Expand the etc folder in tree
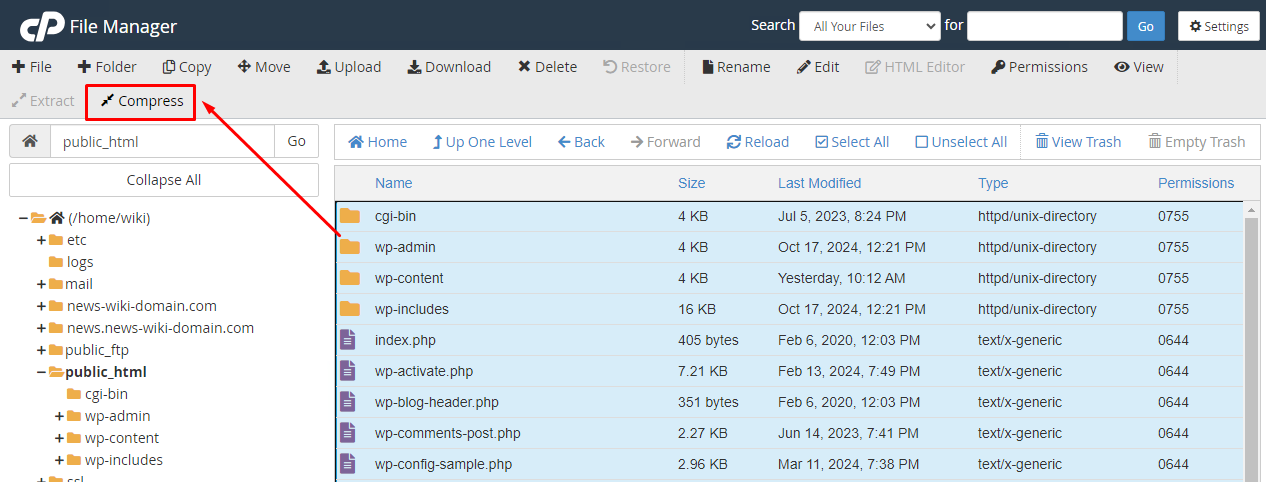The image size is (1266, 482). (x=42, y=240)
